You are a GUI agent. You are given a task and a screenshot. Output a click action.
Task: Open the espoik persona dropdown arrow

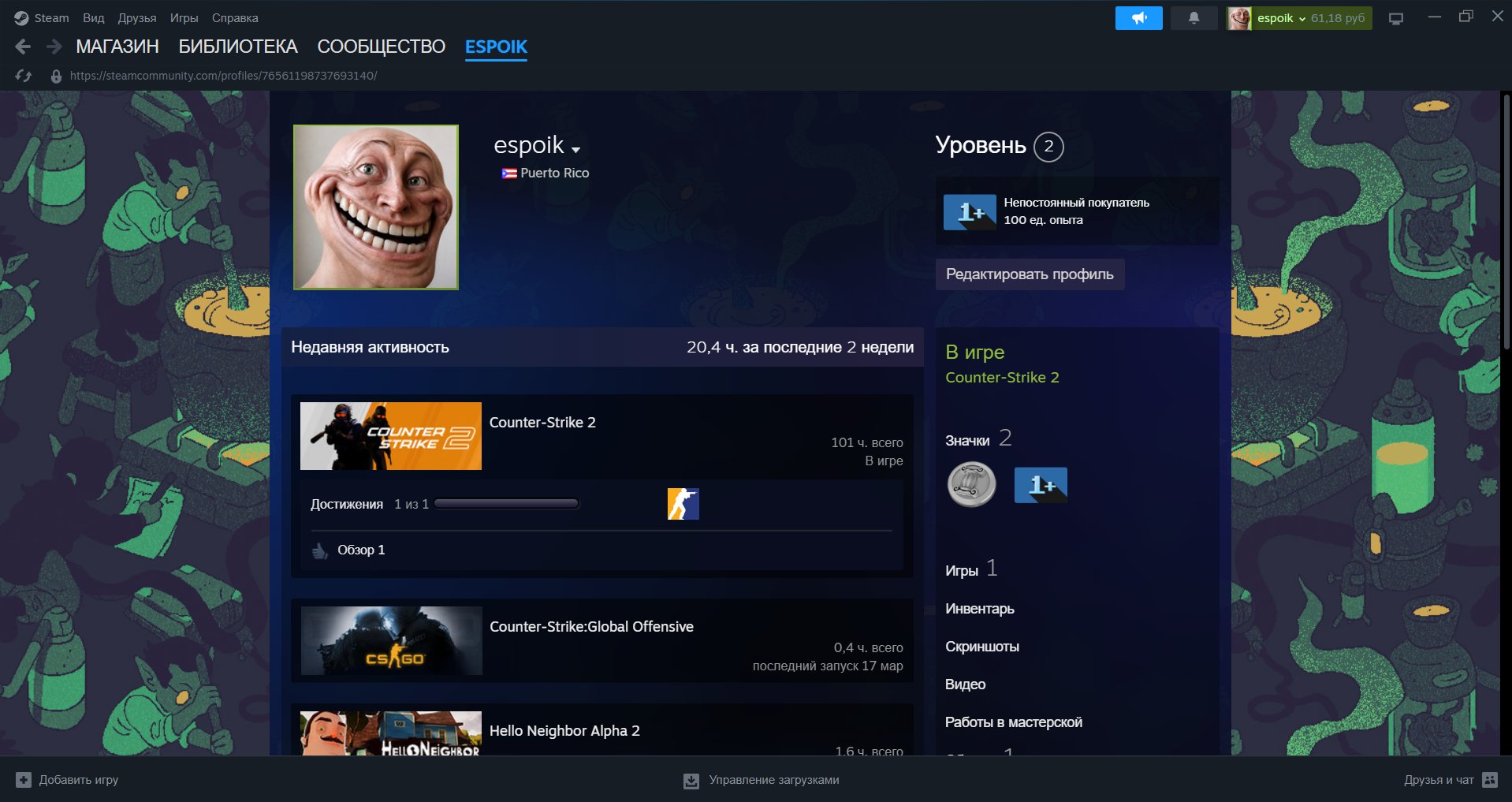(575, 150)
